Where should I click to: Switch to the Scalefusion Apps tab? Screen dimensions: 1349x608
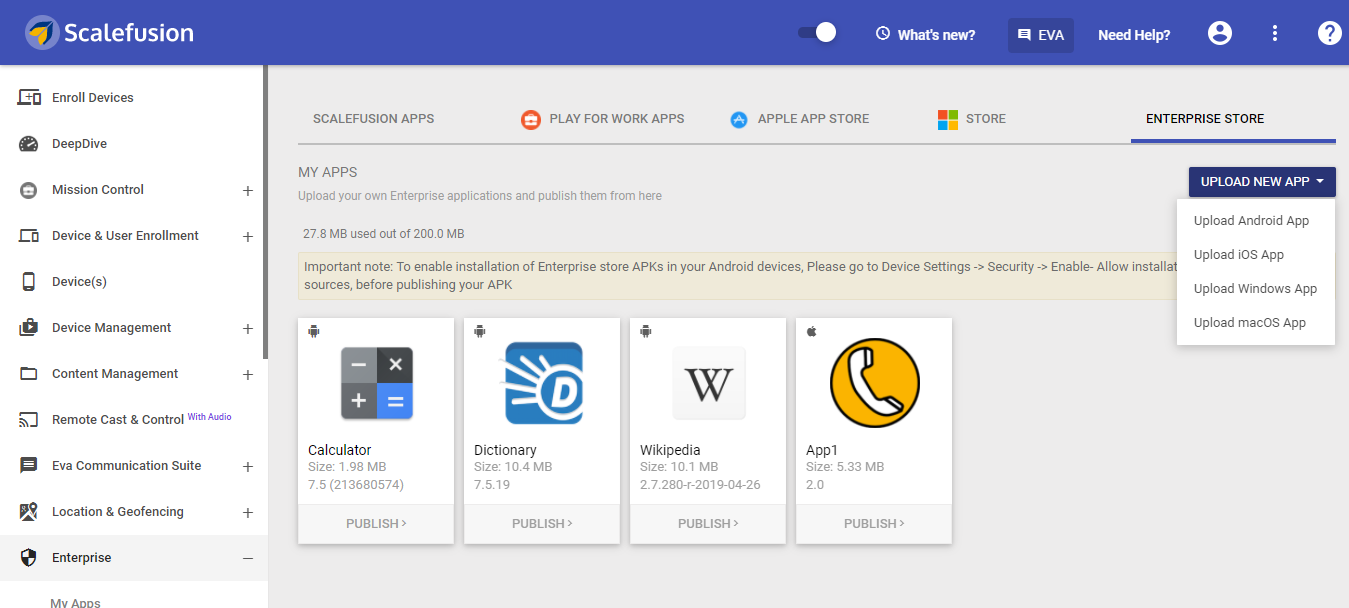[x=373, y=118]
